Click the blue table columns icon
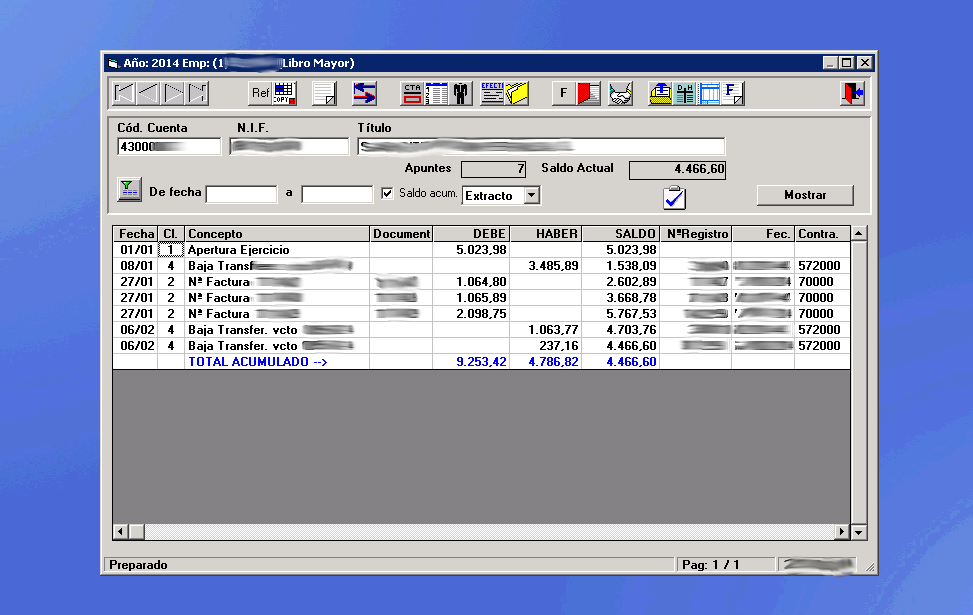This screenshot has width=973, height=615. coord(709,93)
